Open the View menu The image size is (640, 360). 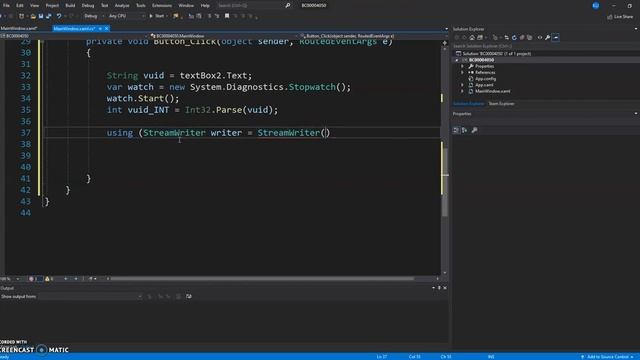(35, 6)
